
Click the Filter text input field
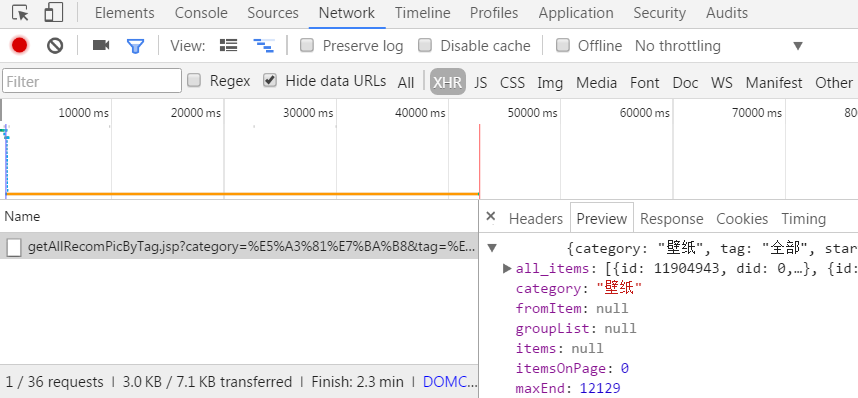(92, 81)
